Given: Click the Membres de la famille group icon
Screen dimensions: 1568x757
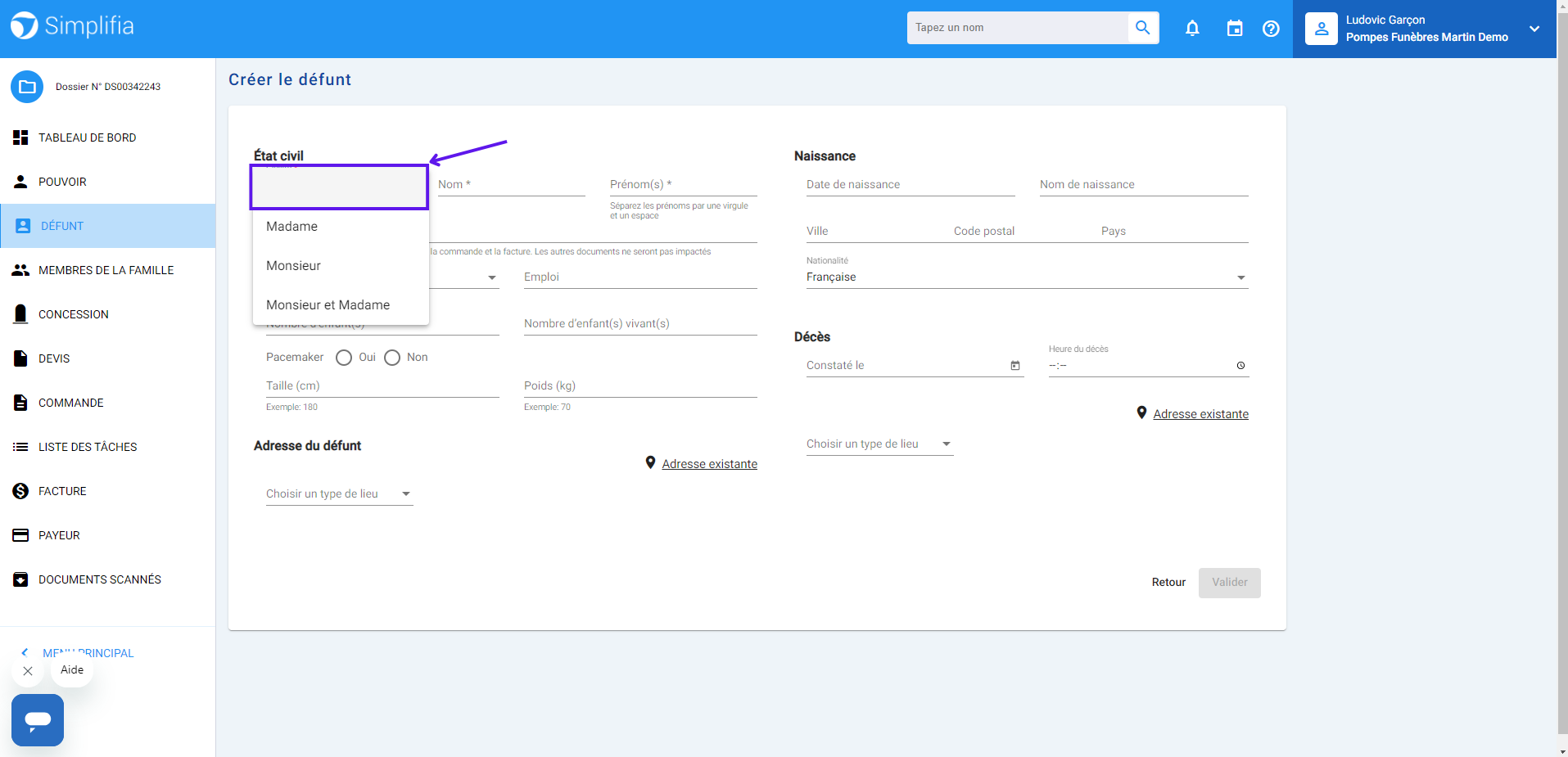Looking at the screenshot, I should tap(20, 270).
